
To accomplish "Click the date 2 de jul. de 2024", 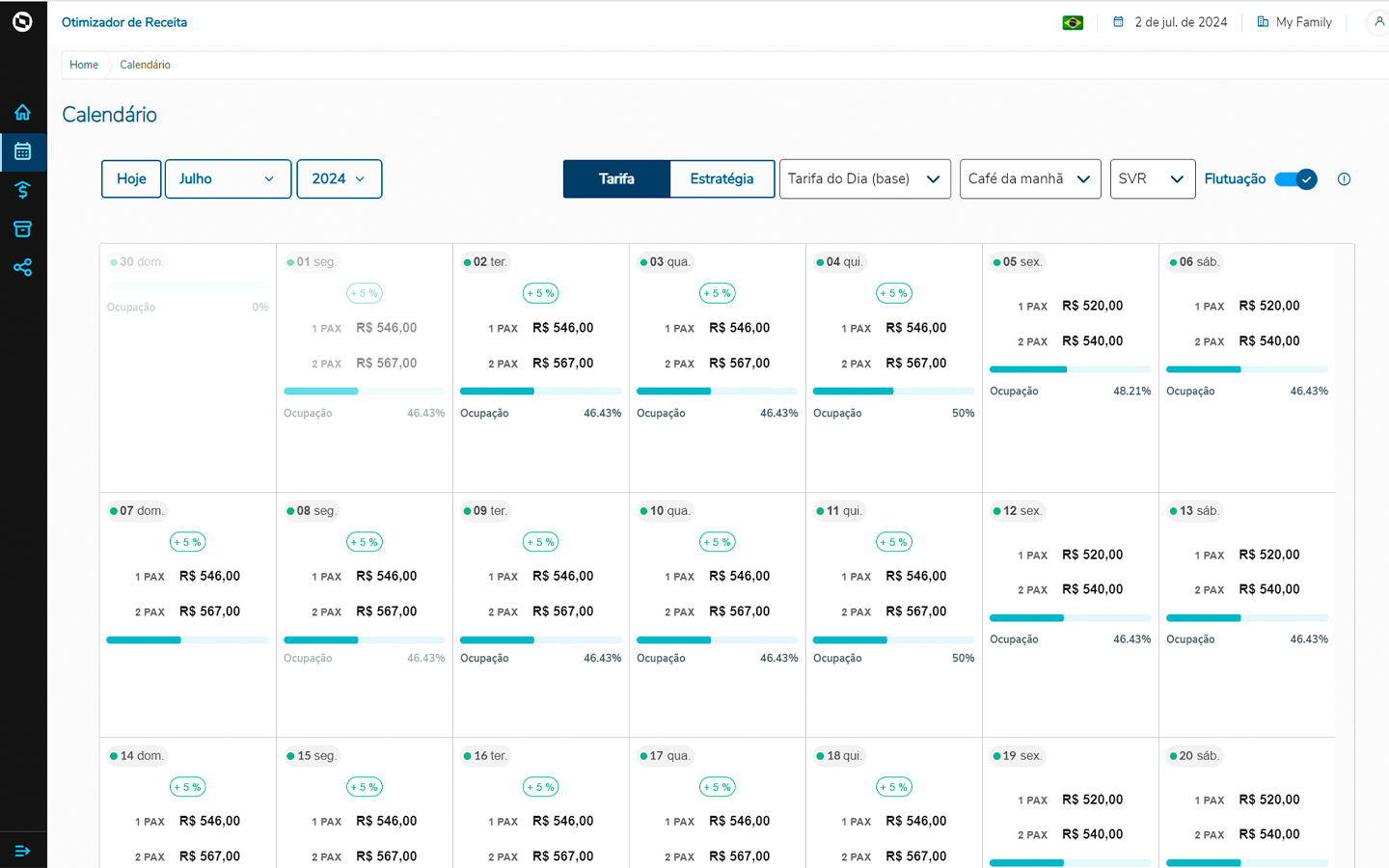I will (x=1181, y=22).
